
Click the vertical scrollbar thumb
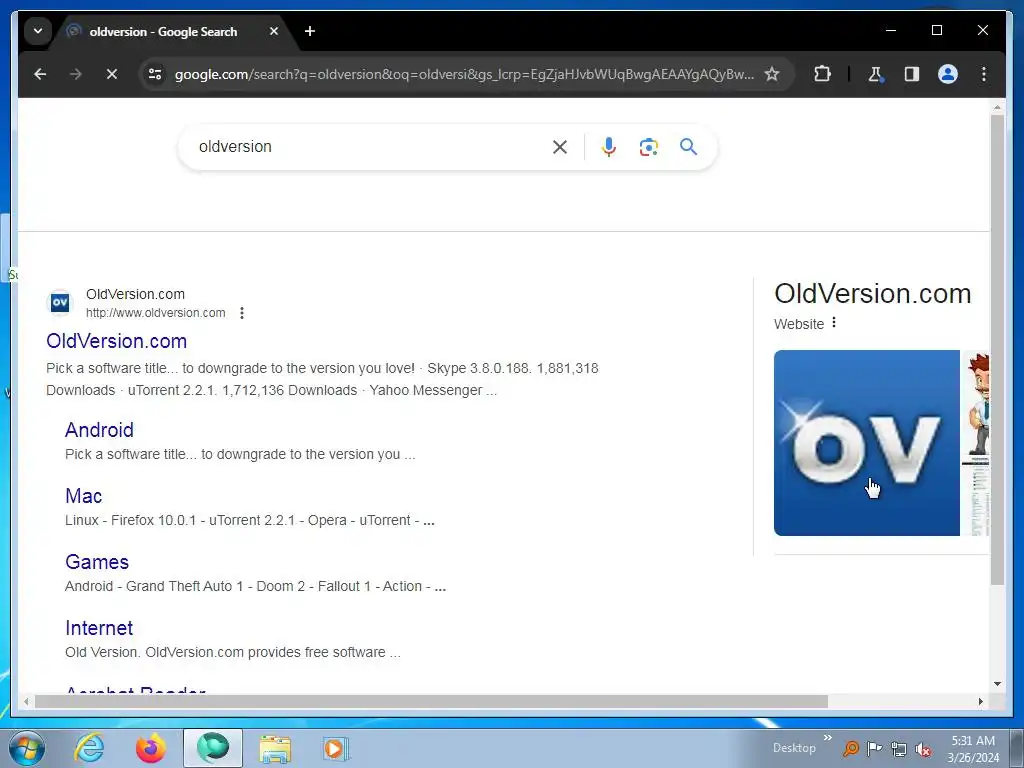pyautogui.click(x=997, y=349)
